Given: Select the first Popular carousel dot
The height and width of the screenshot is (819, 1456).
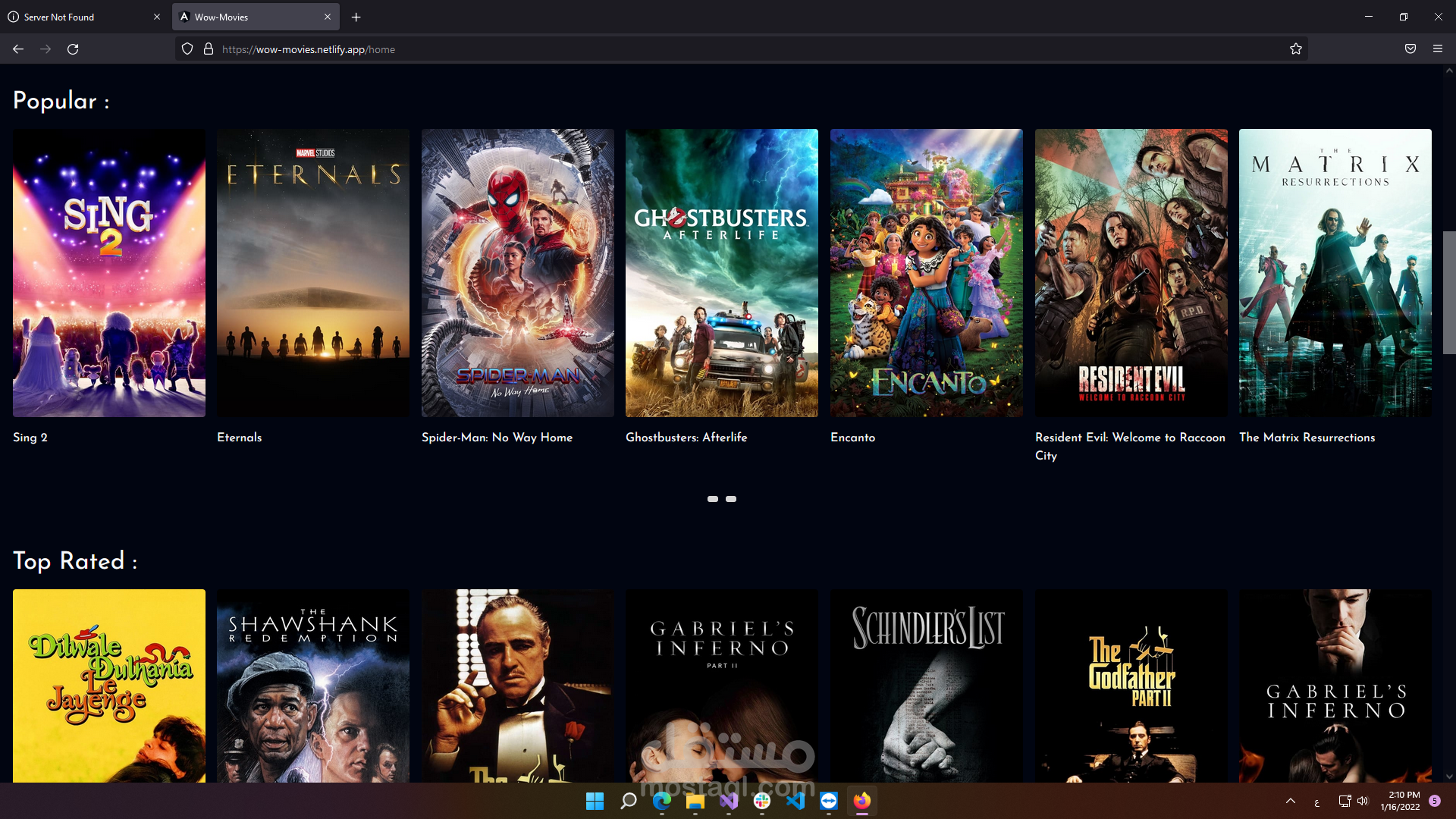Looking at the screenshot, I should pos(712,499).
